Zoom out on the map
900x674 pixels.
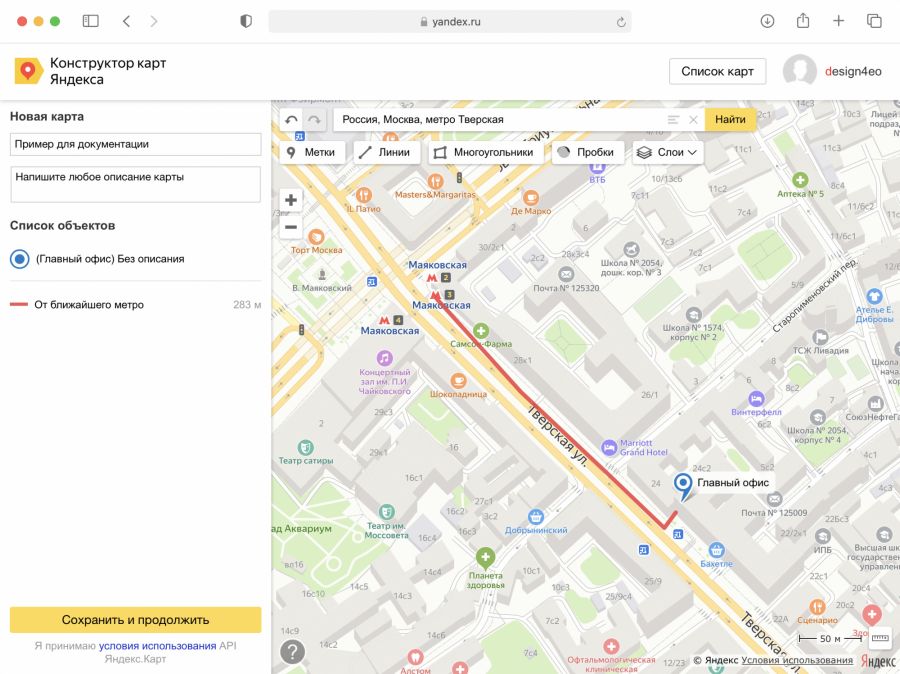291,226
